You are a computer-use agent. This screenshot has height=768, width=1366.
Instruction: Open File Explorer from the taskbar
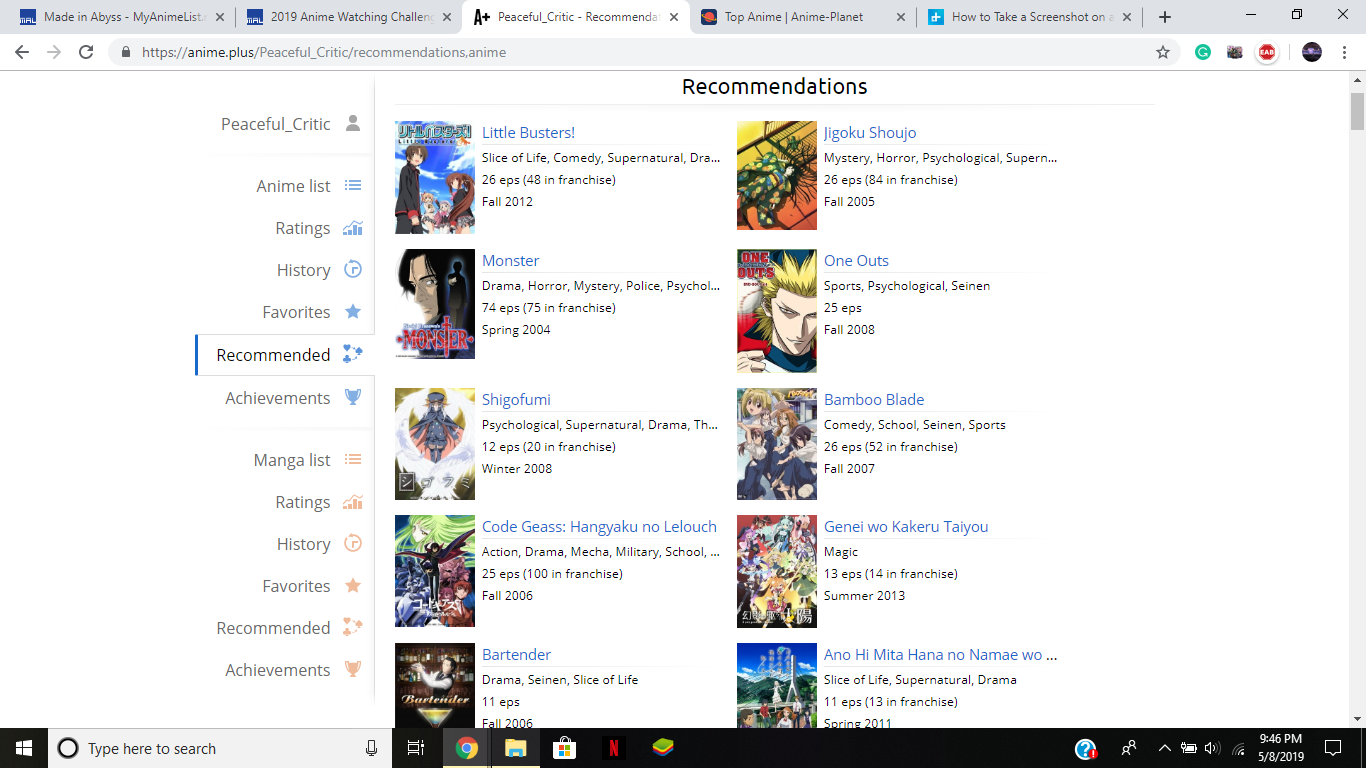click(515, 748)
